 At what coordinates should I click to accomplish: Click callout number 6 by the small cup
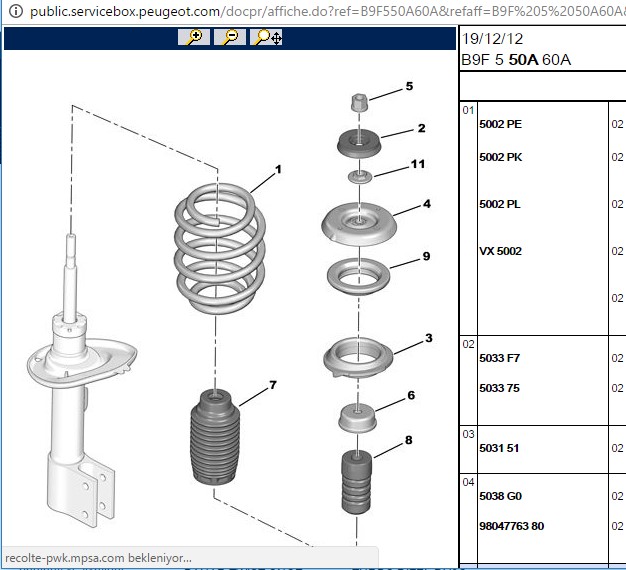pyautogui.click(x=411, y=395)
